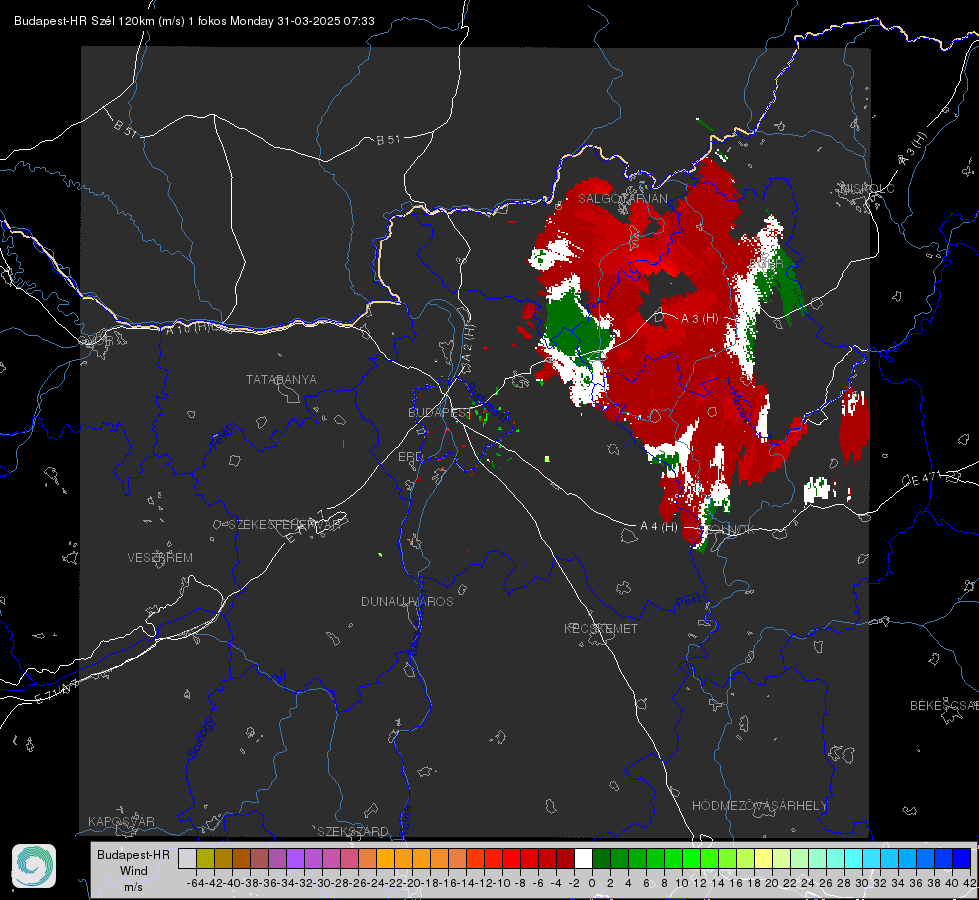Click the MISKOLC city label
The image size is (979, 900).
867,188
